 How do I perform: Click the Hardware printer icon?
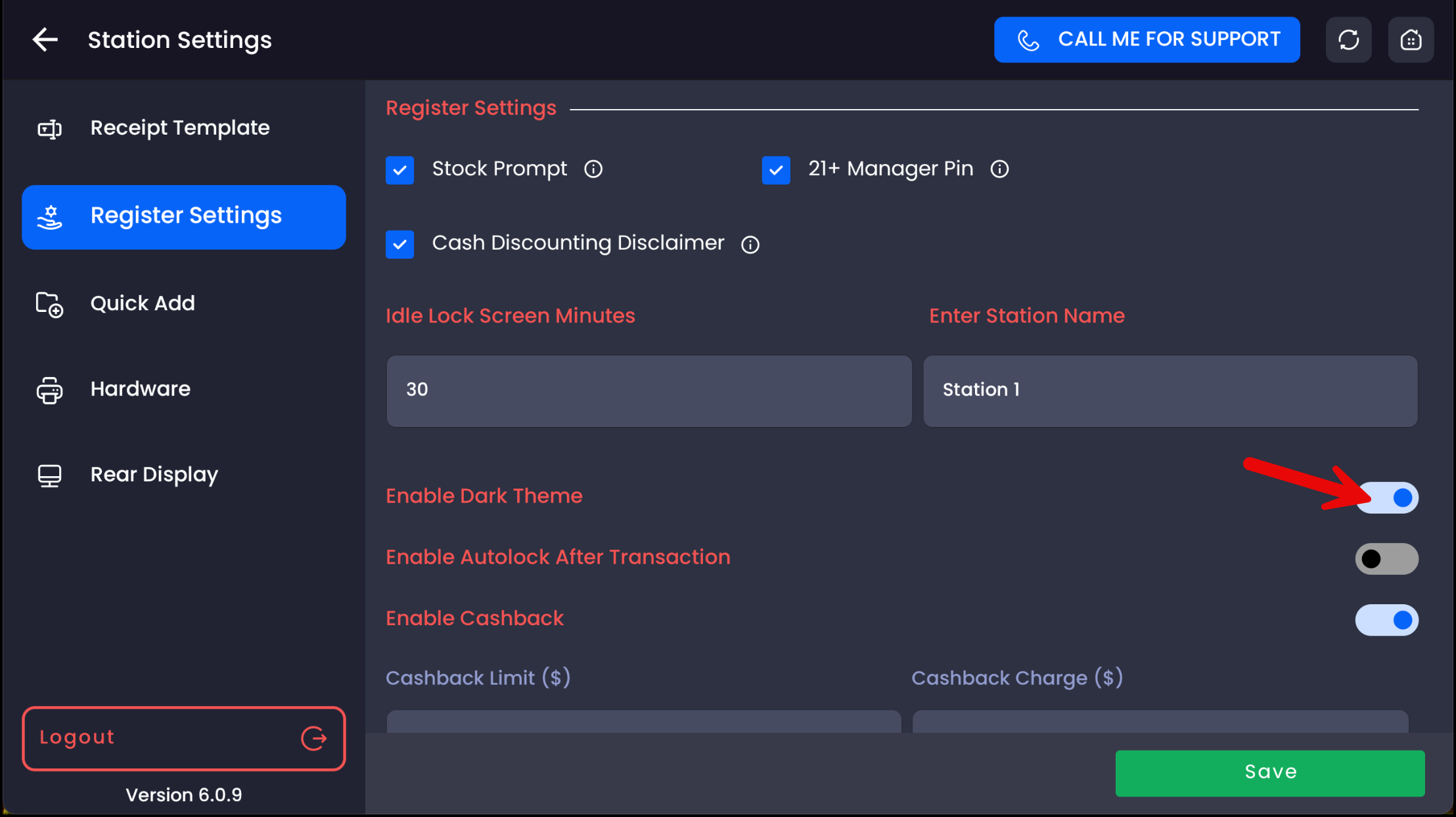pyautogui.click(x=49, y=389)
